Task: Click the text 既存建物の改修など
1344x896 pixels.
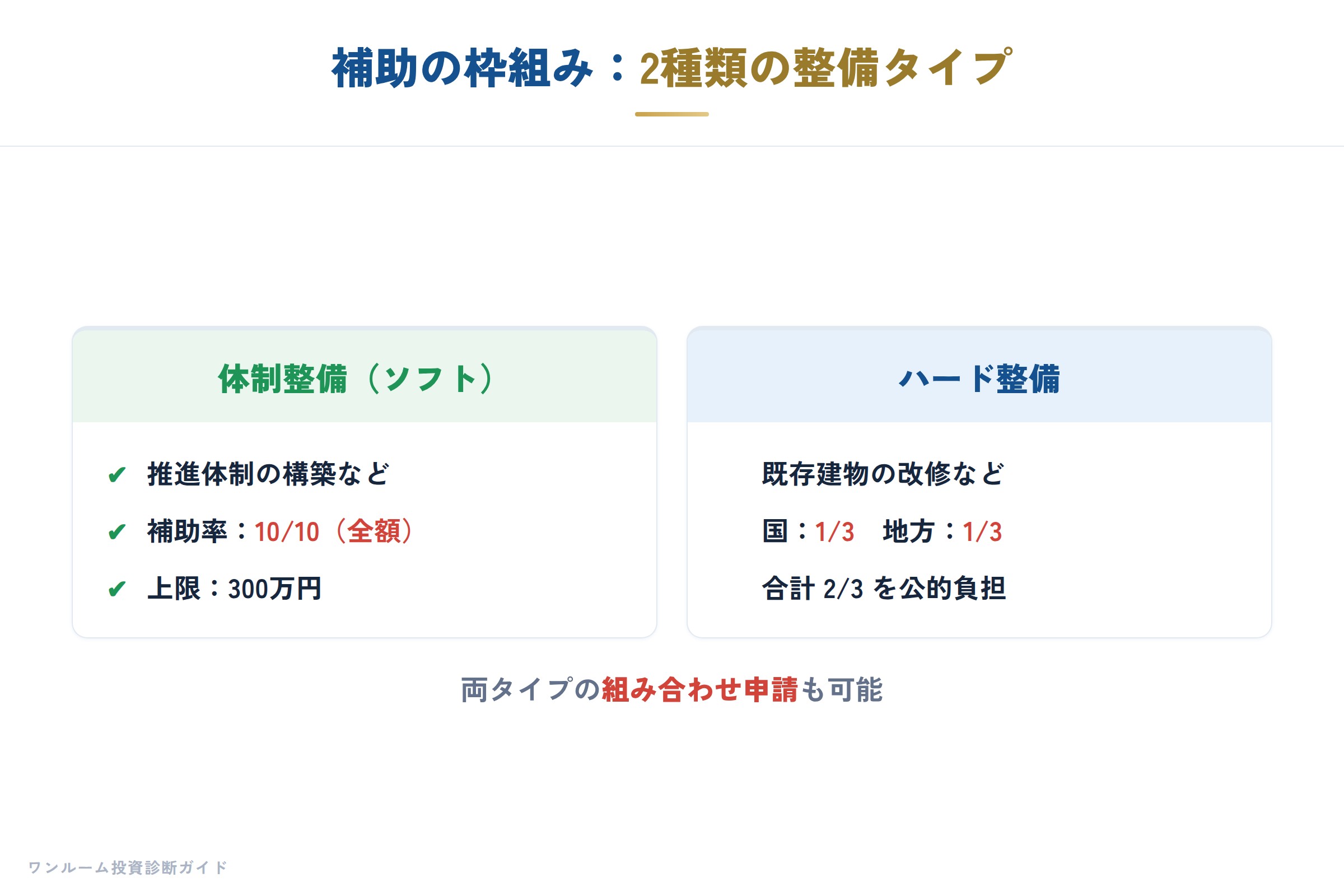Action: [x=883, y=474]
